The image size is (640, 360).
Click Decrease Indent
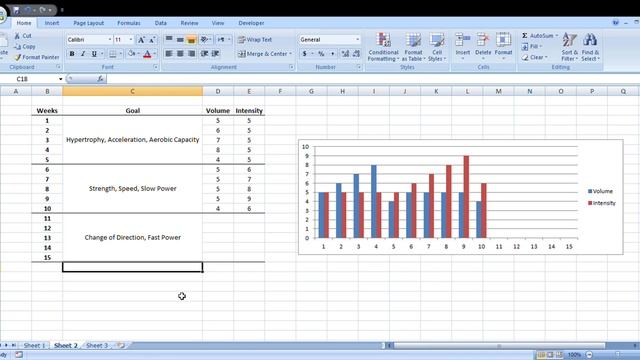tap(204, 53)
